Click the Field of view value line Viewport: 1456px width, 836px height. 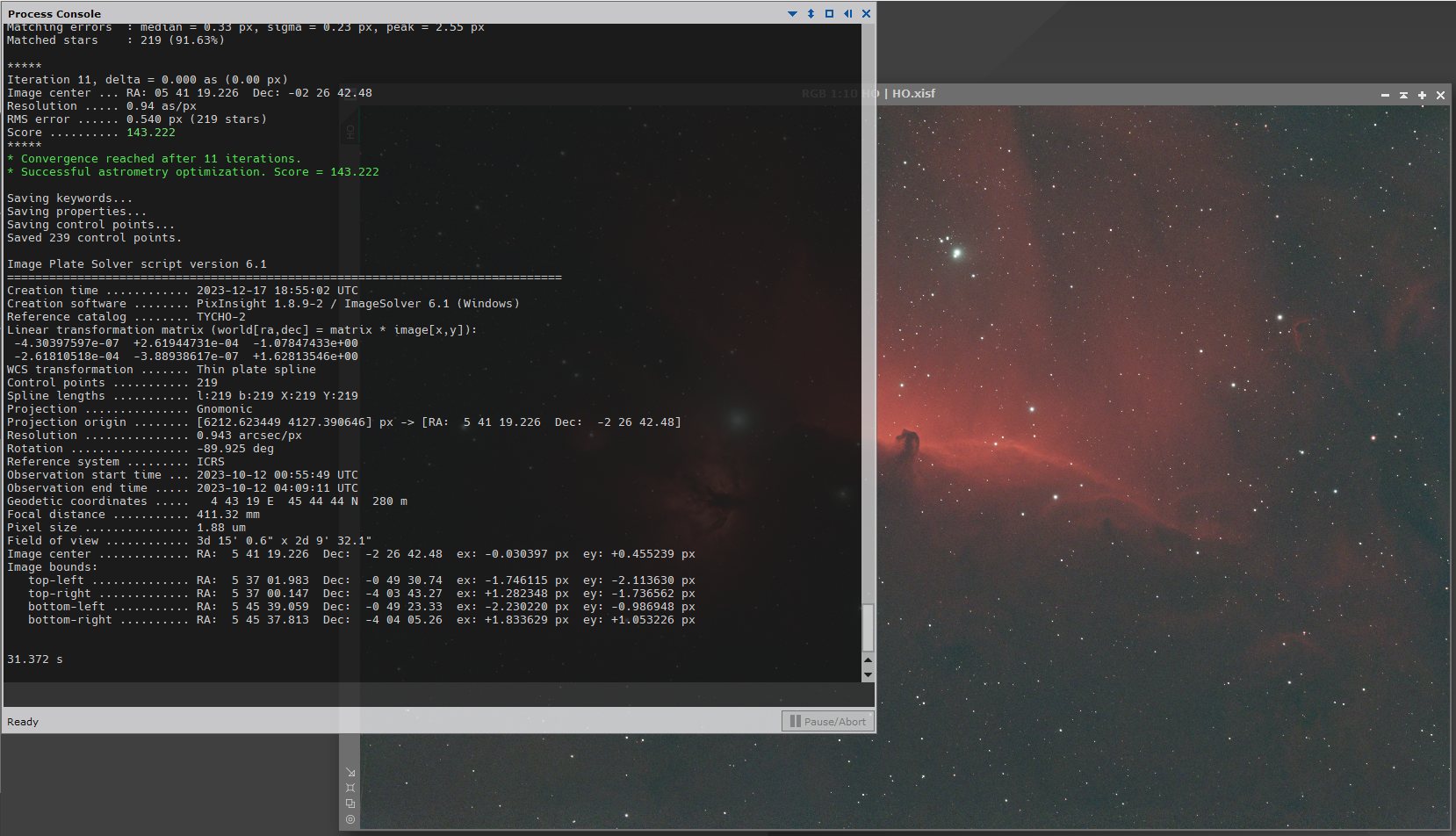pyautogui.click(x=190, y=541)
